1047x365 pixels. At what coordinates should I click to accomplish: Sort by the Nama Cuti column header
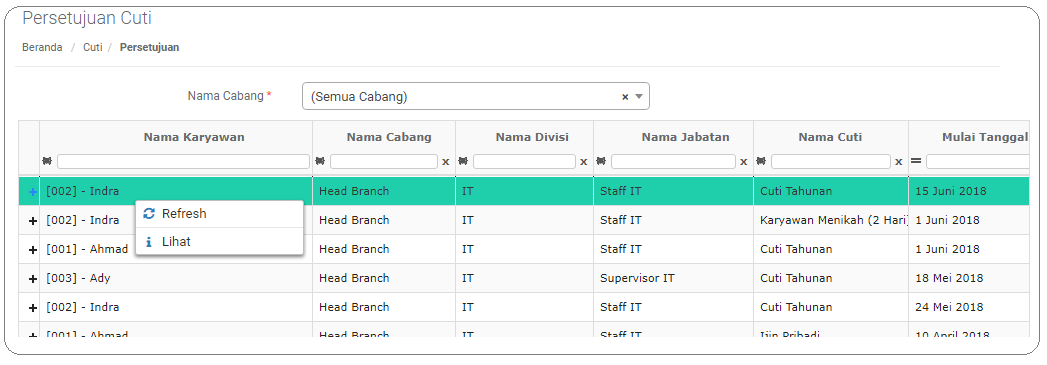[x=830, y=137]
